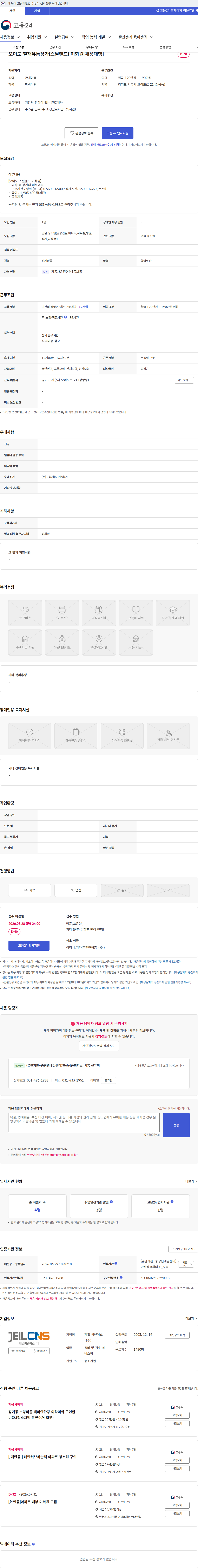Click the 취업알선기관 알선 info icon
The height and width of the screenshot is (1568, 198).
pyautogui.click(x=111, y=1202)
